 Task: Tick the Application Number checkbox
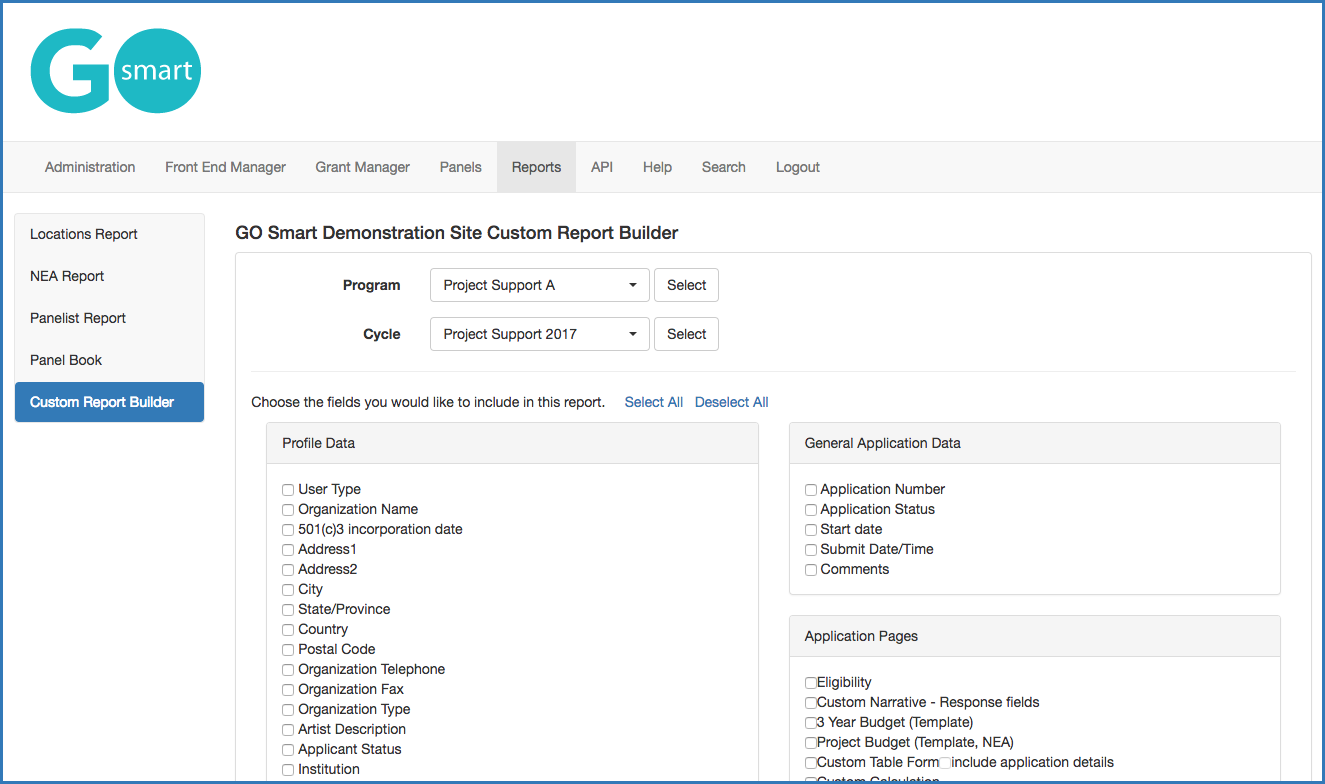[811, 490]
